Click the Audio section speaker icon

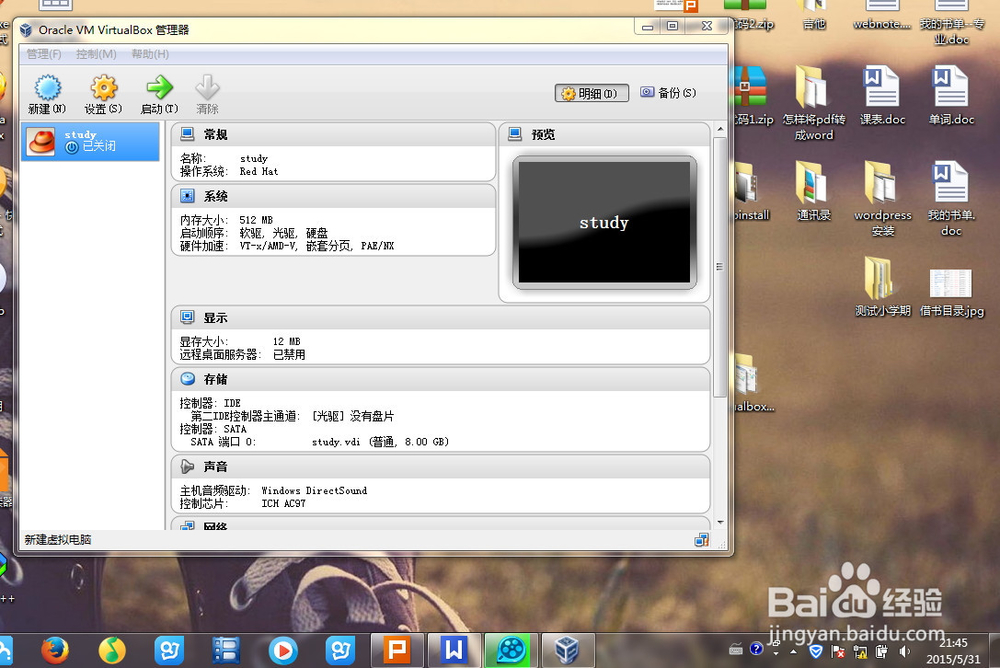[187, 466]
